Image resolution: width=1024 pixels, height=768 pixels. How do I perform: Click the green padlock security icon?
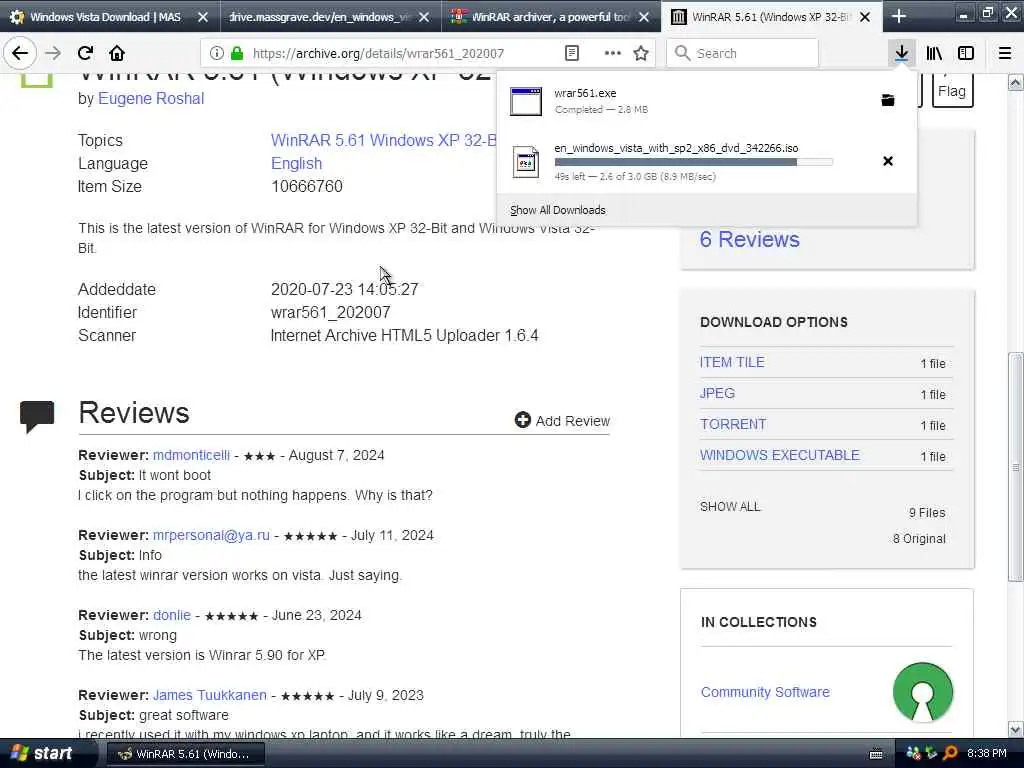(x=237, y=53)
